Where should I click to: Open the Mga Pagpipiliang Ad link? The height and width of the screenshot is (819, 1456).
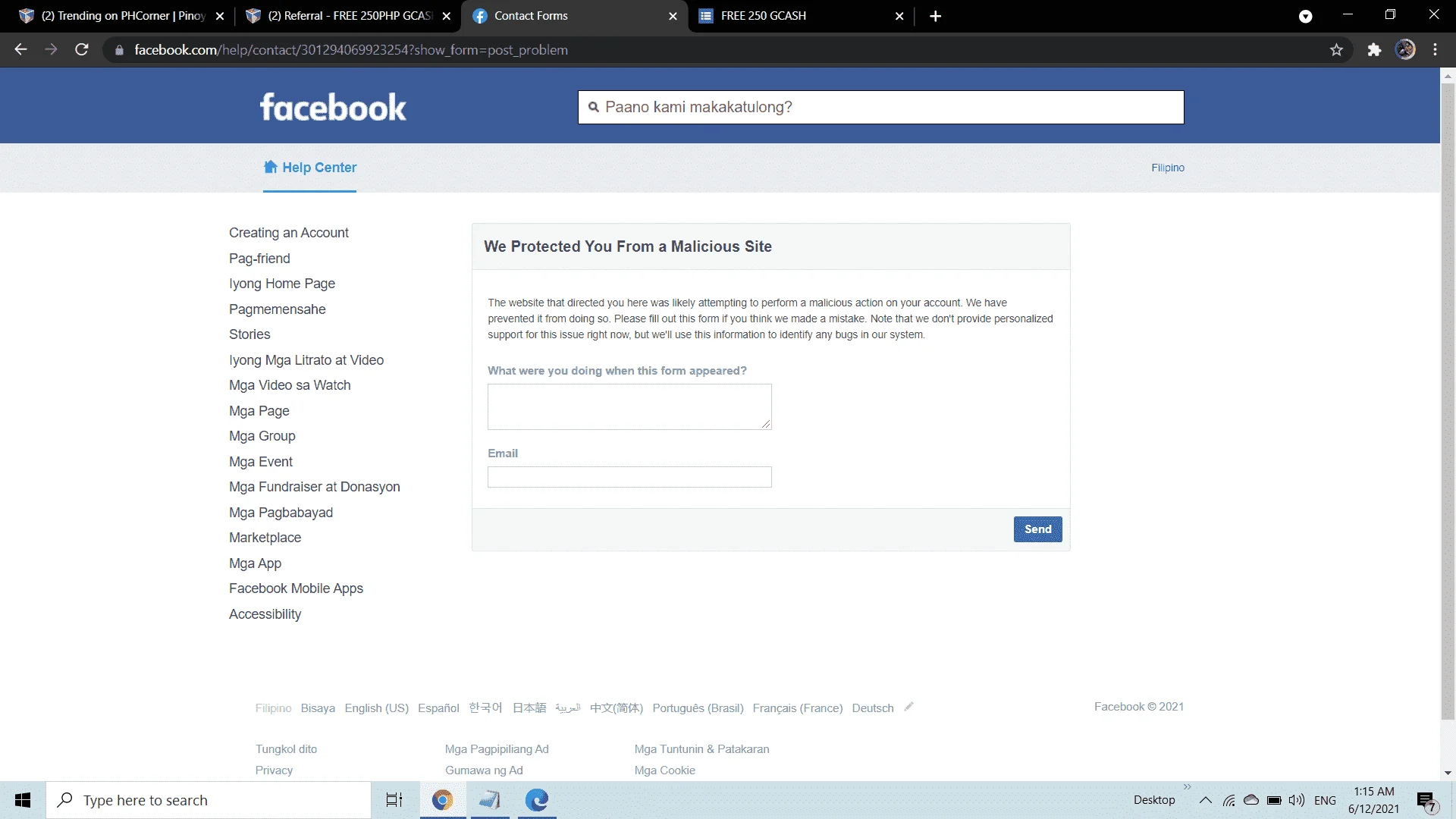[x=497, y=749]
